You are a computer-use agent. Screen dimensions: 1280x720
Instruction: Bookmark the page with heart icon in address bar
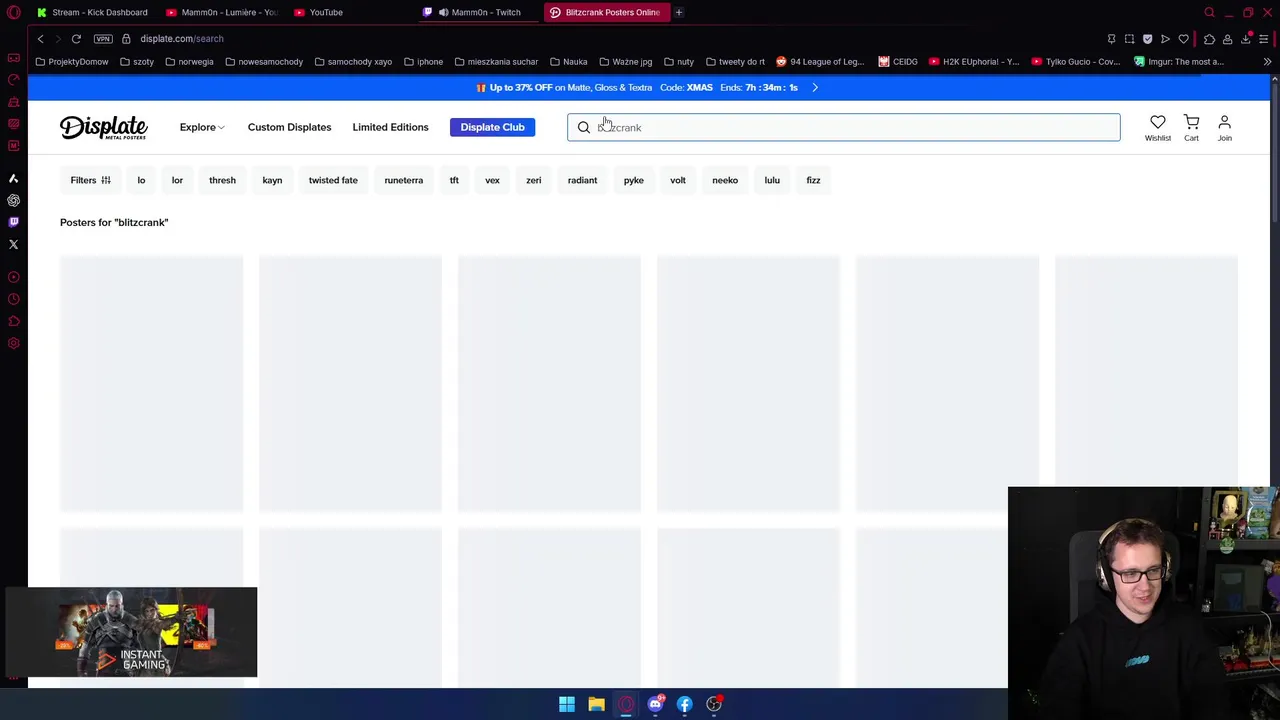click(1183, 39)
